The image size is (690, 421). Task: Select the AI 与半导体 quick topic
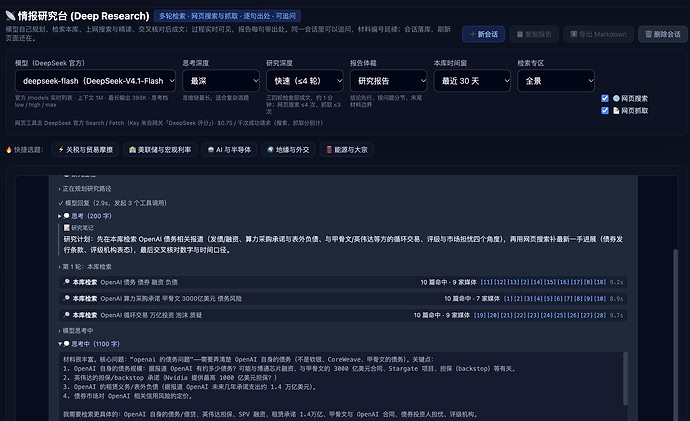[229, 150]
